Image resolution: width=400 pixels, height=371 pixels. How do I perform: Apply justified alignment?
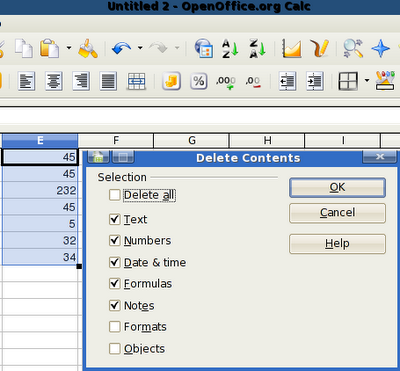[x=108, y=81]
